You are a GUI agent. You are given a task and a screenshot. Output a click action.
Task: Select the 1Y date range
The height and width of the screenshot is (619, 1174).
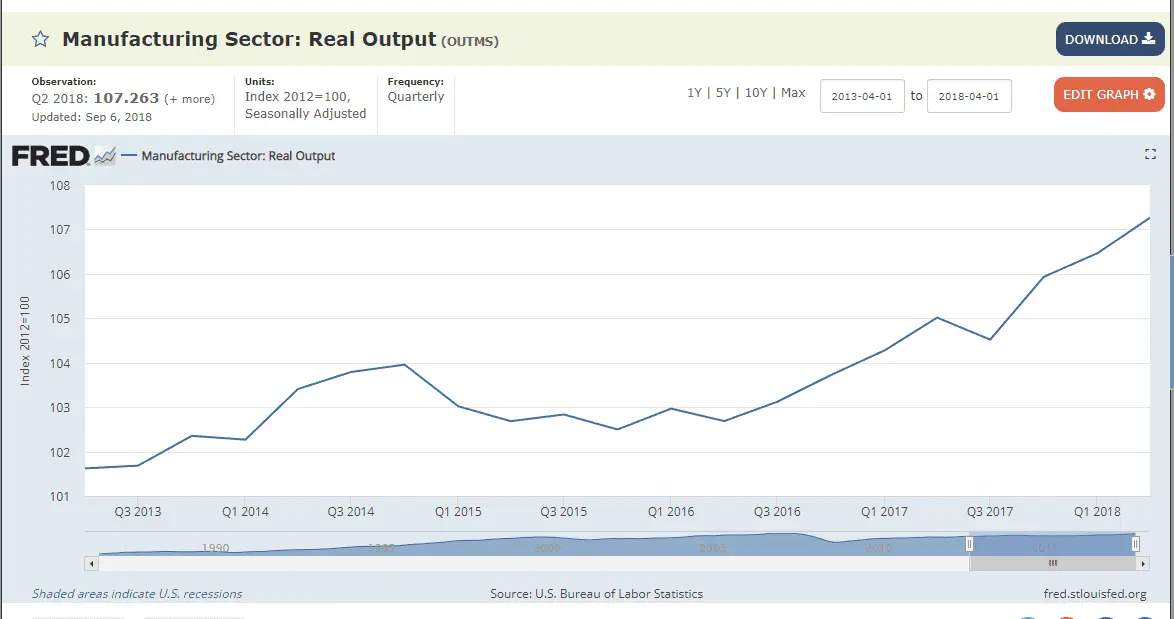tap(694, 93)
